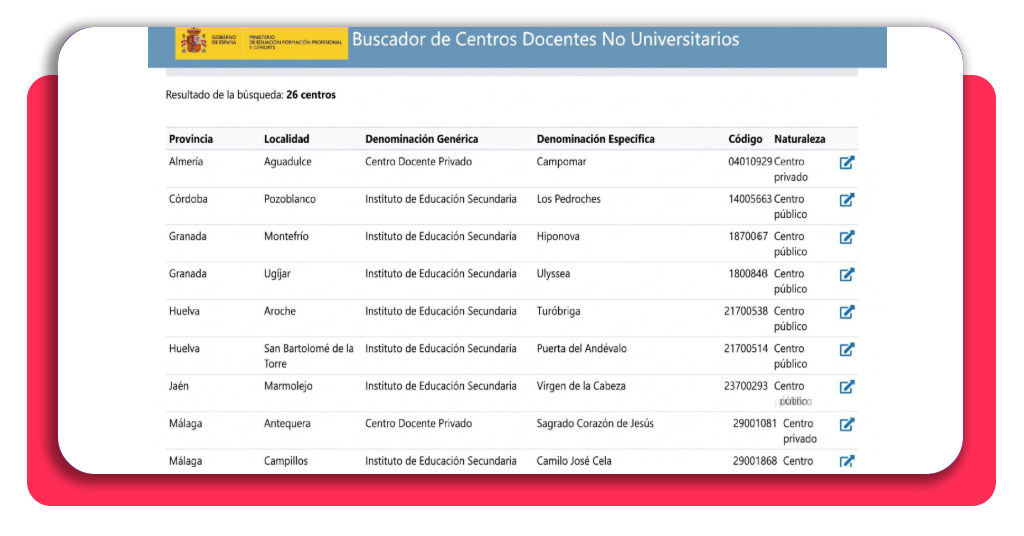
Task: Select the Almería province cell
Action: tap(185, 161)
